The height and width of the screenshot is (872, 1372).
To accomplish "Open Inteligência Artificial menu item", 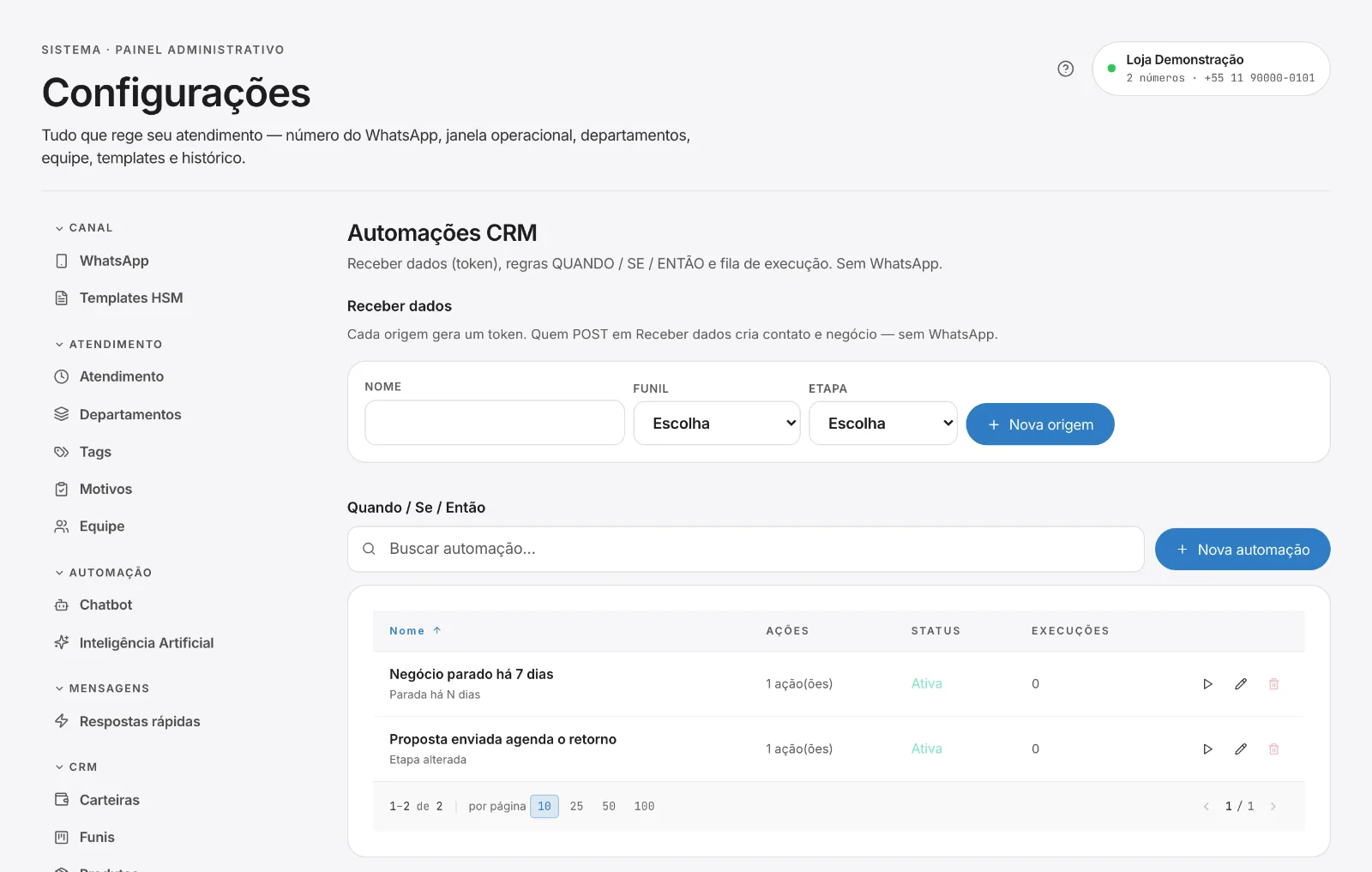I will pyautogui.click(x=147, y=643).
